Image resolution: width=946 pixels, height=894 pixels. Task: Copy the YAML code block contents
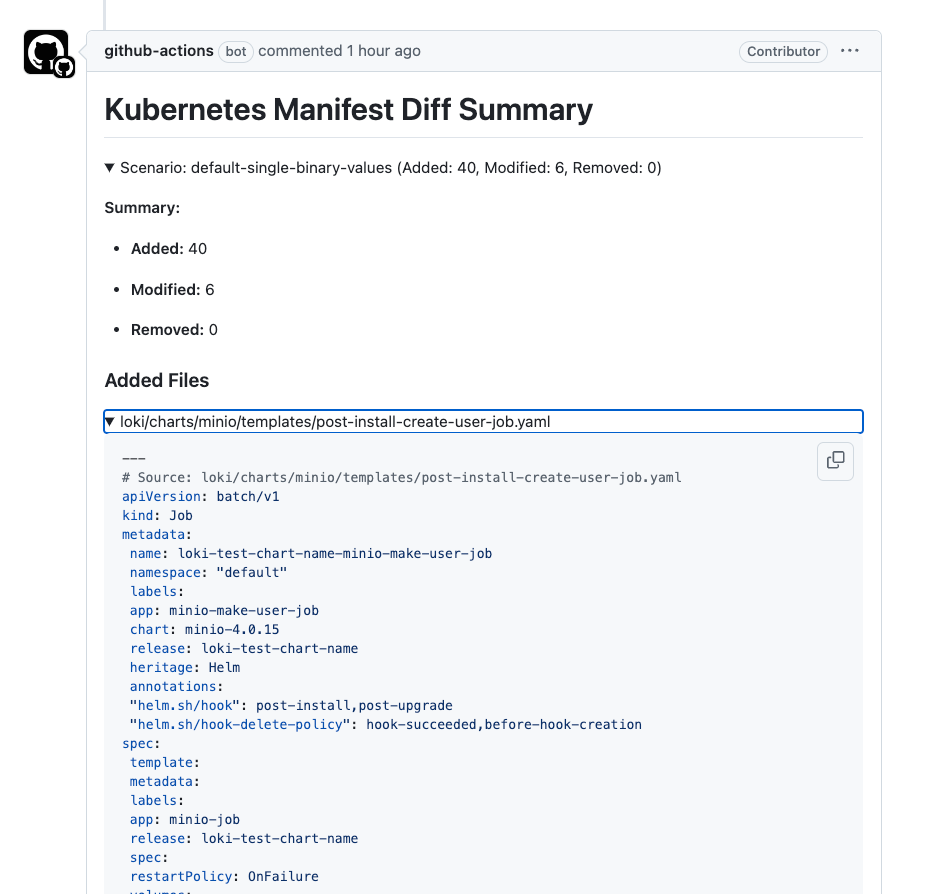[835, 461]
